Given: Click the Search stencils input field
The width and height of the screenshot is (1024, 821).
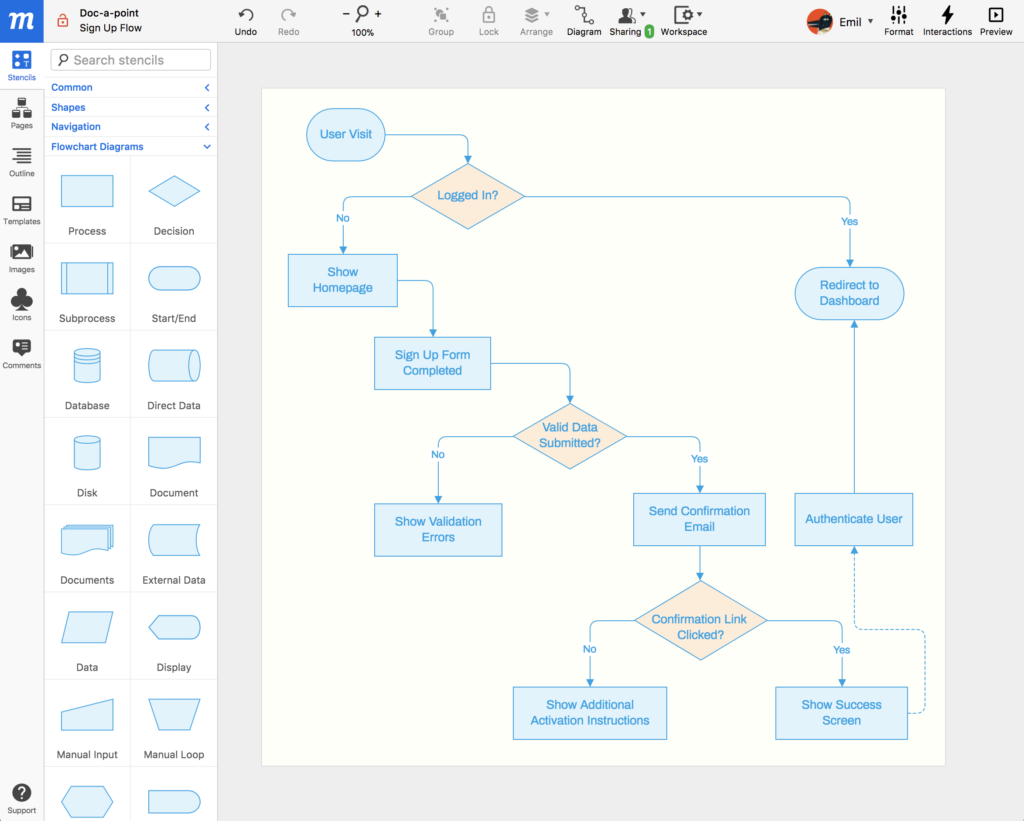Looking at the screenshot, I should pyautogui.click(x=131, y=60).
